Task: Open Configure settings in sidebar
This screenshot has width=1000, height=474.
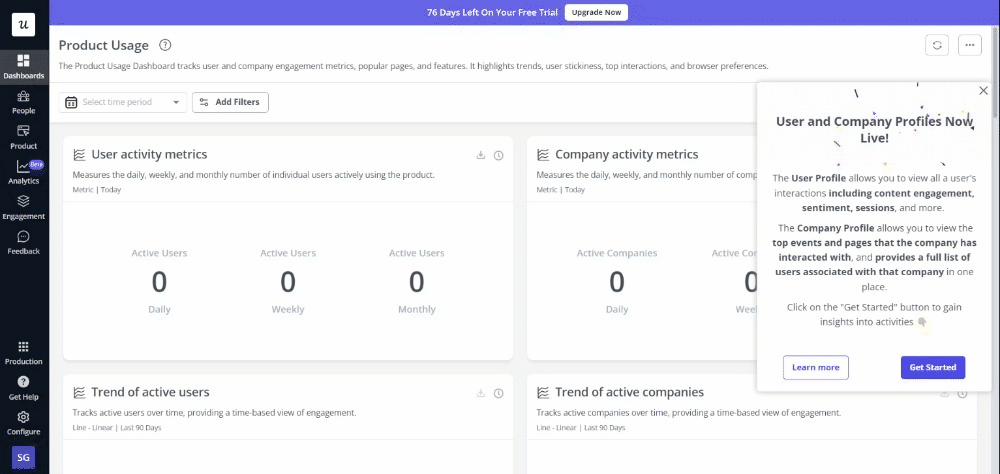Action: click(23, 421)
